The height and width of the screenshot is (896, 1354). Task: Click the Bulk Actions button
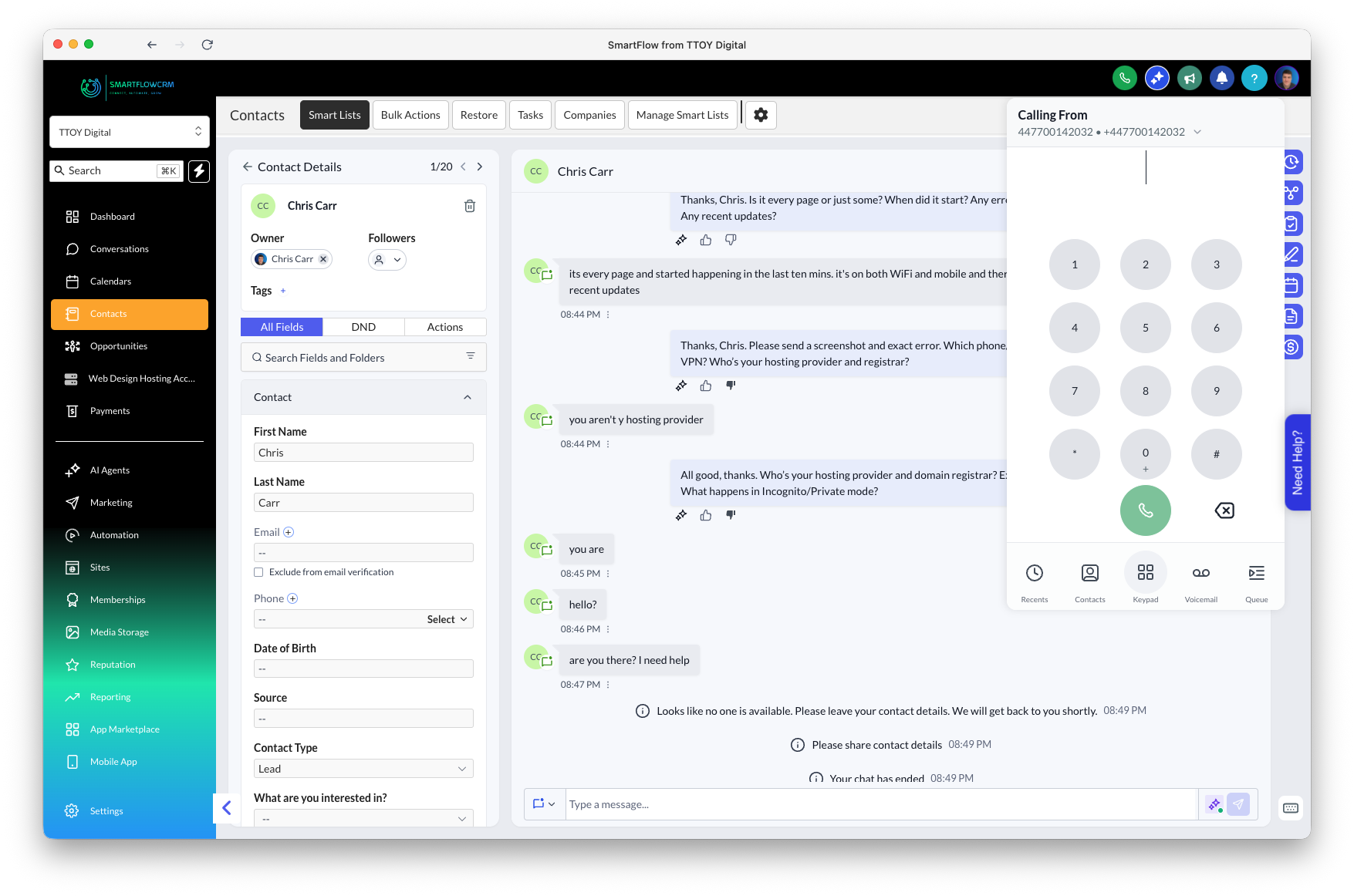click(x=410, y=114)
